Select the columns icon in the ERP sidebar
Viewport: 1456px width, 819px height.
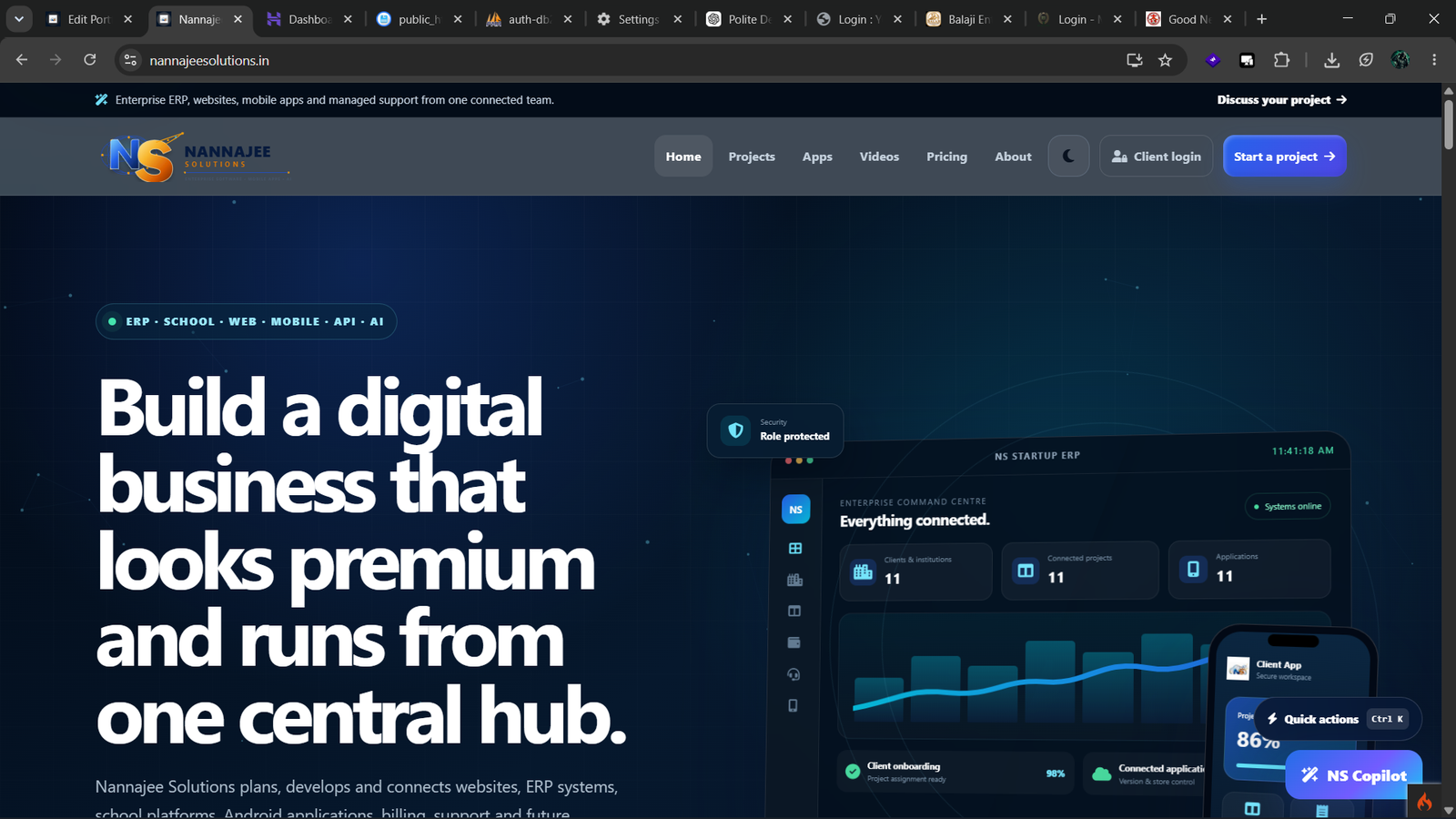click(x=794, y=612)
